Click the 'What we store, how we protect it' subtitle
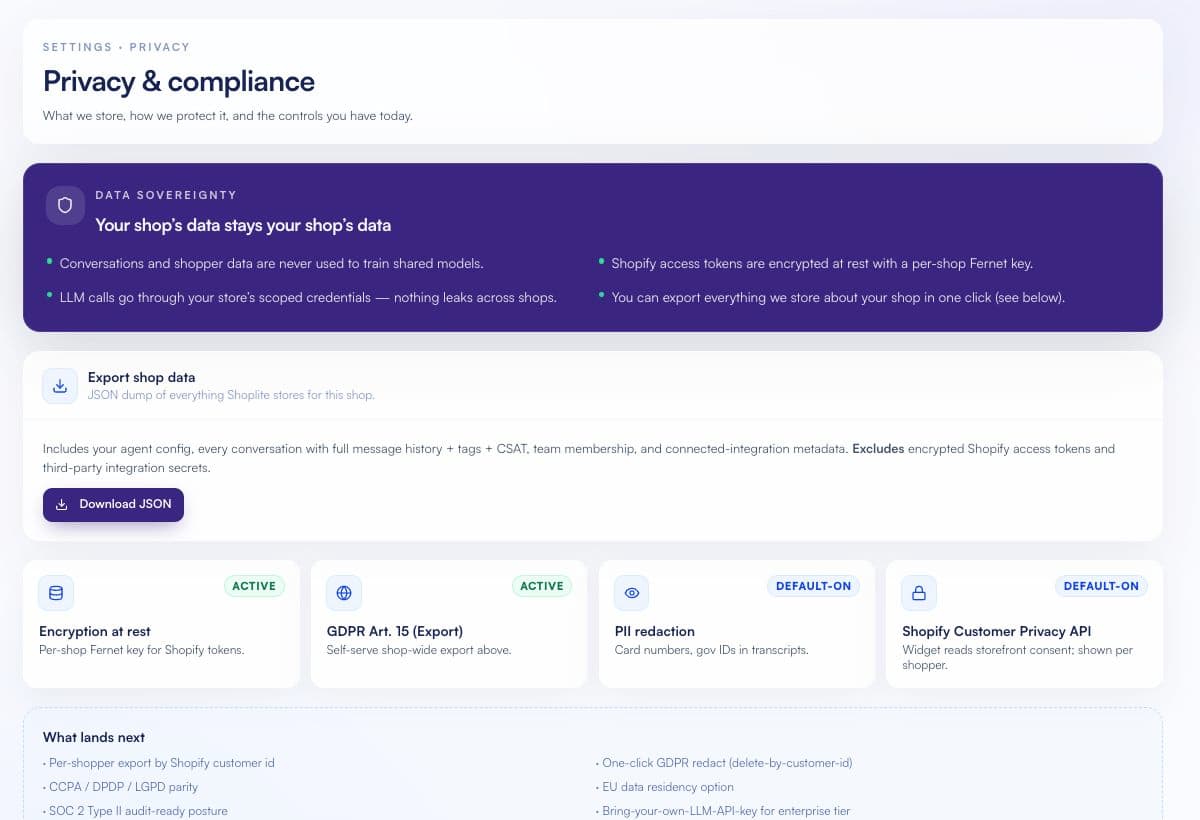The height and width of the screenshot is (820, 1200). [228, 116]
